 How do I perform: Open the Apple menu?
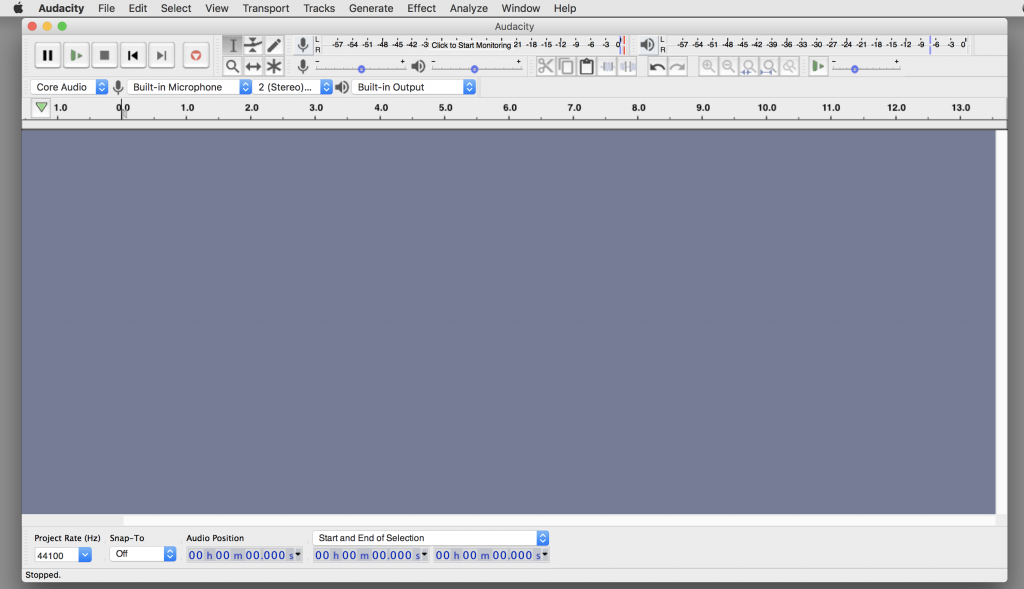(x=18, y=8)
